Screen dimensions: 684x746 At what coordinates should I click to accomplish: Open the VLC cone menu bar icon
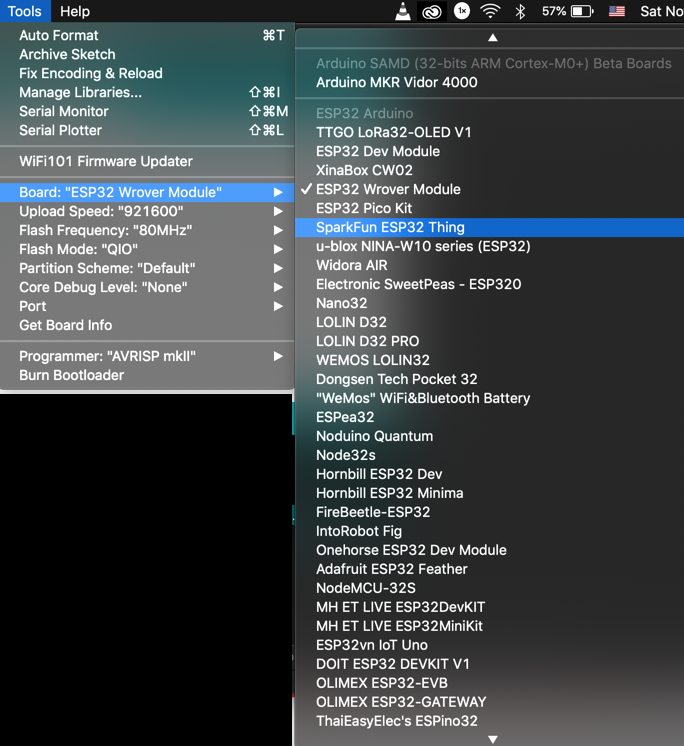coord(403,11)
